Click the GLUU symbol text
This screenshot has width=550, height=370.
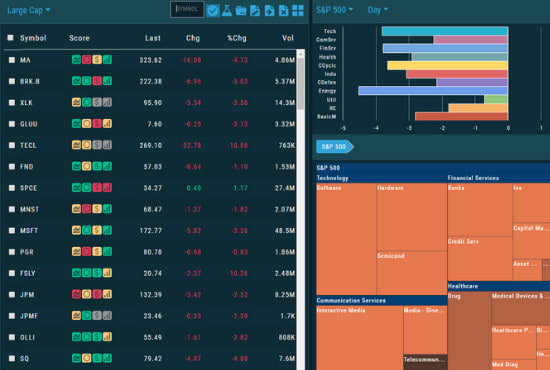(x=29, y=124)
